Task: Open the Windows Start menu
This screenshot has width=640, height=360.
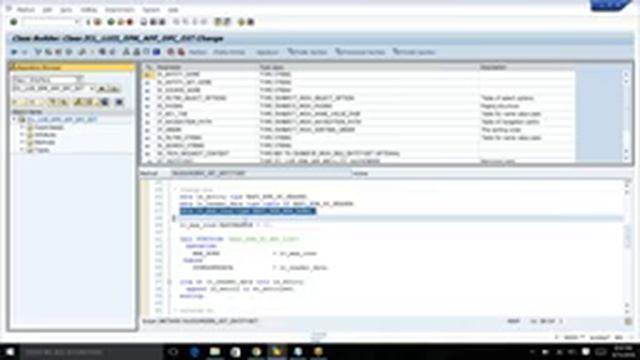Action: pyautogui.click(x=9, y=351)
